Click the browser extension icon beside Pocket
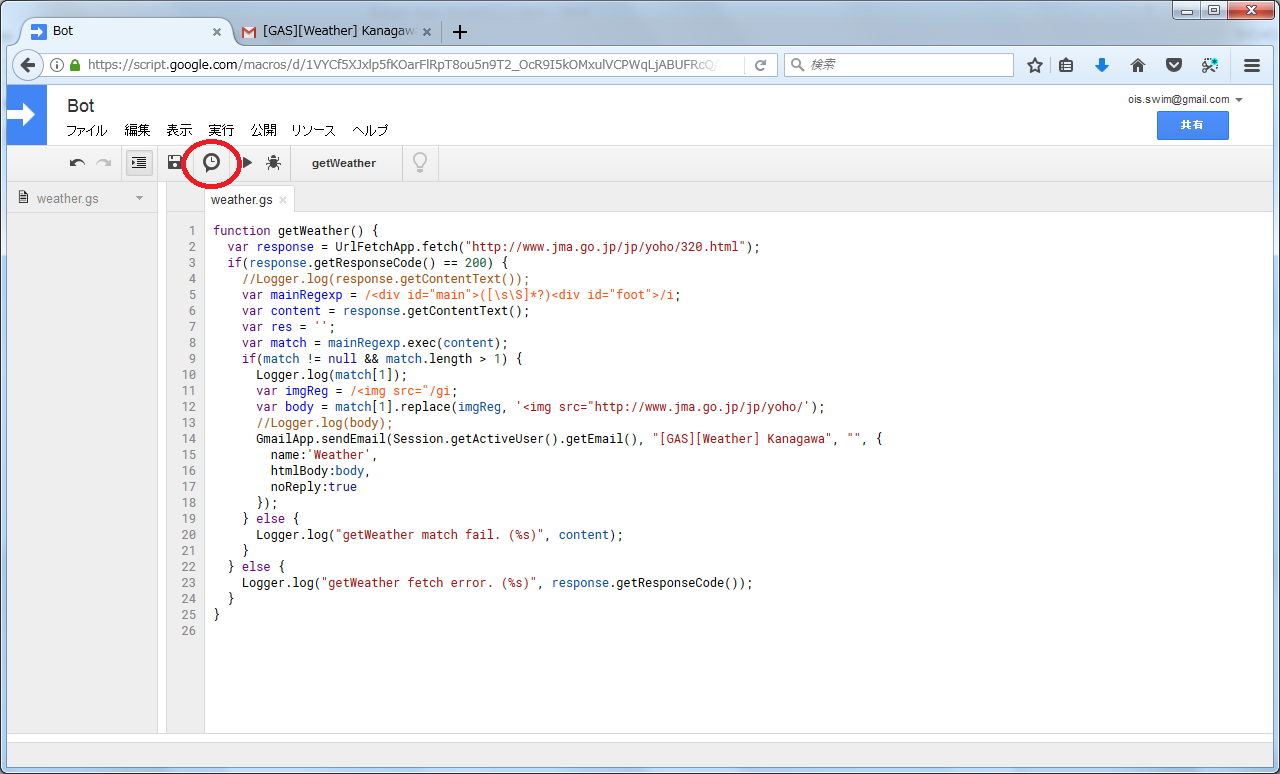Image resolution: width=1280 pixels, height=774 pixels. pos(1210,65)
